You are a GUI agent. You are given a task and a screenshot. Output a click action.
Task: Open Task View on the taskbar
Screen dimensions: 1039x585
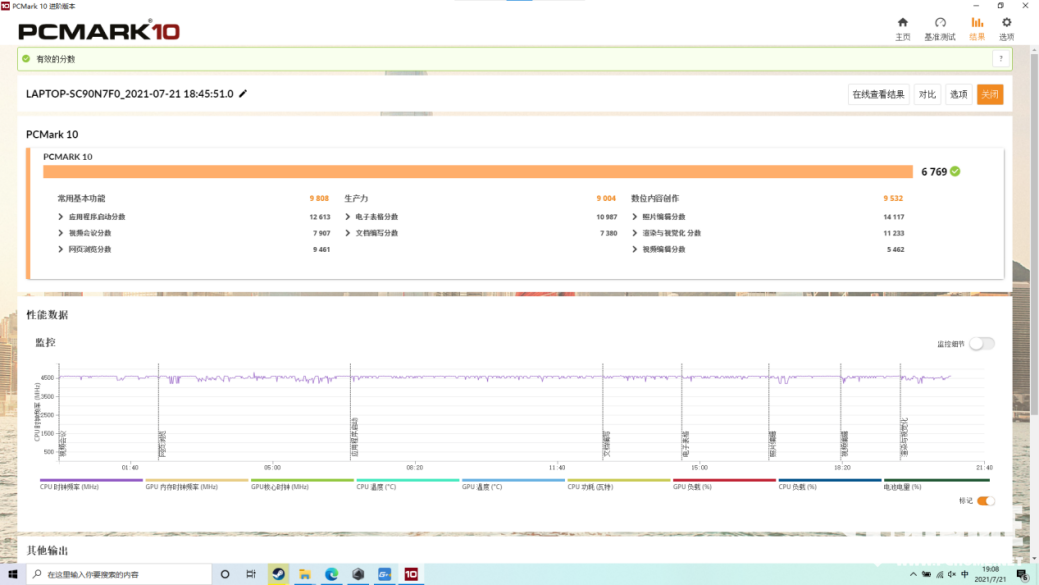[x=250, y=574]
